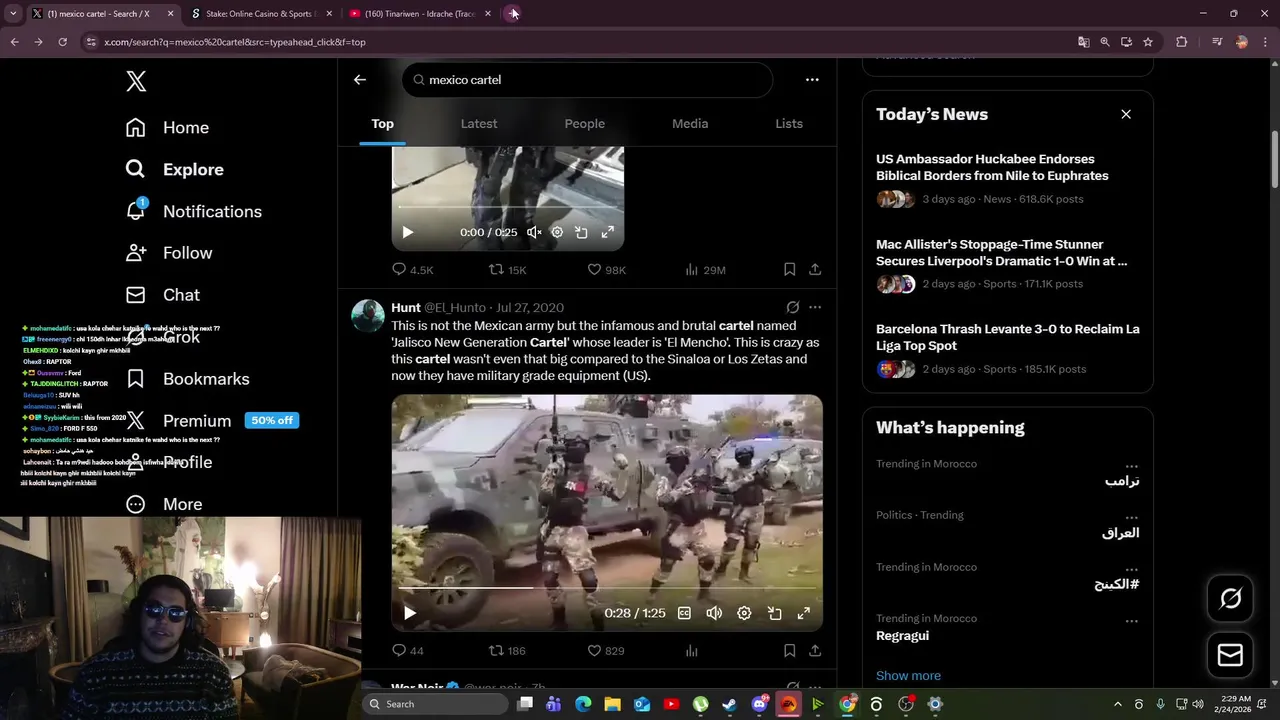This screenshot has height=720, width=1280.
Task: Reply to Hunt's post with 44 replies
Action: [408, 651]
